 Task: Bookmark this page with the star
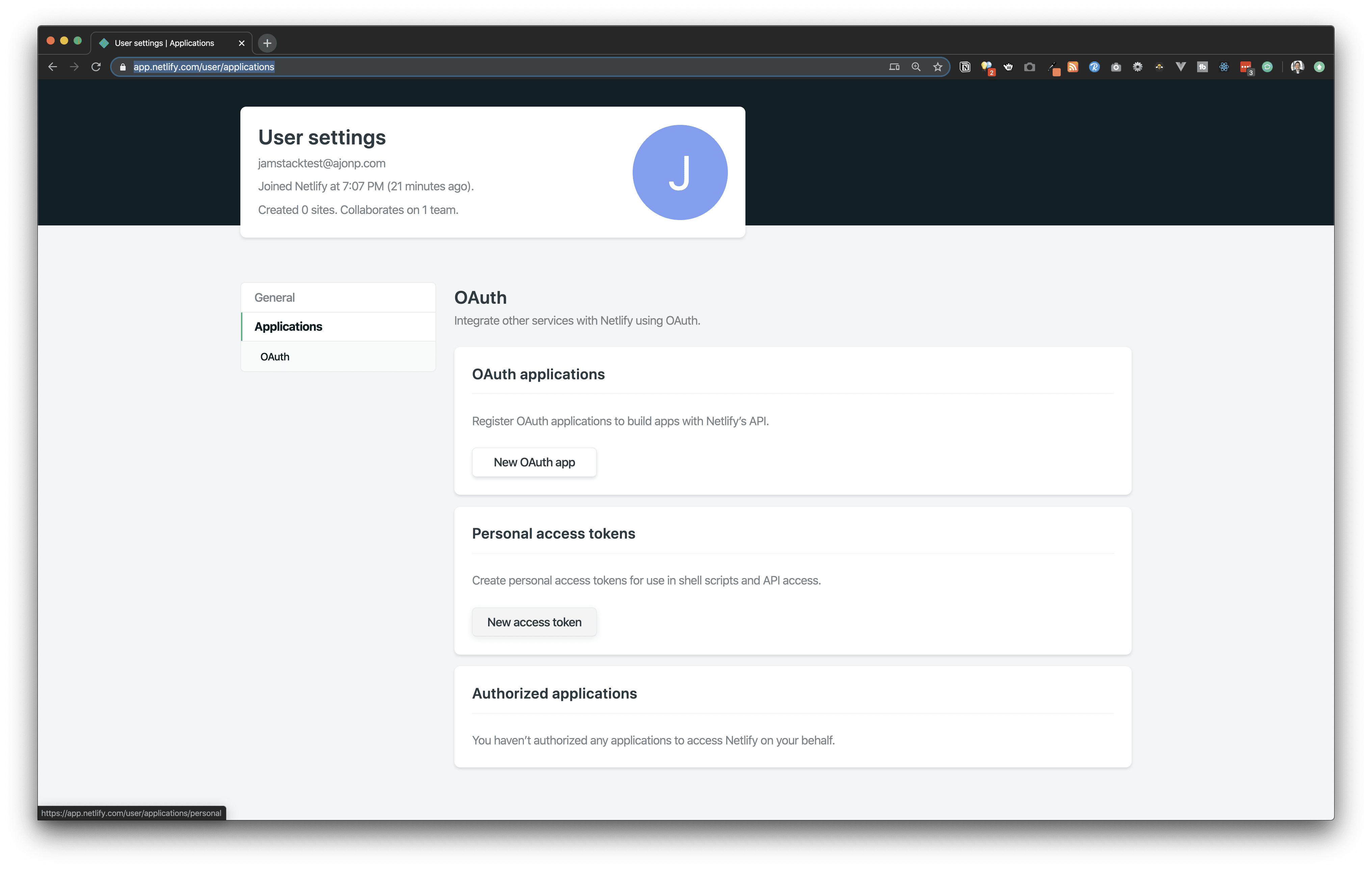pos(937,66)
